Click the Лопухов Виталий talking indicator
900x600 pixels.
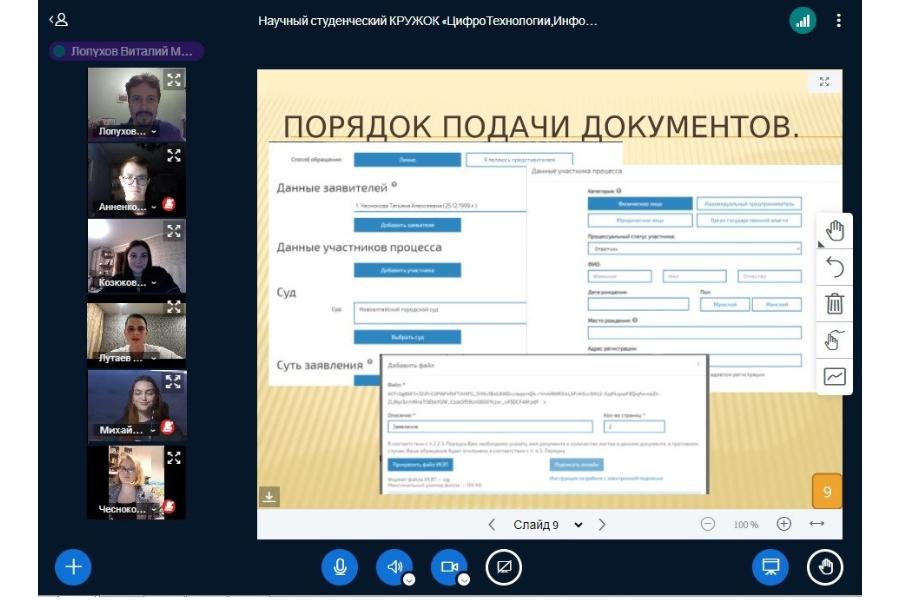126,51
